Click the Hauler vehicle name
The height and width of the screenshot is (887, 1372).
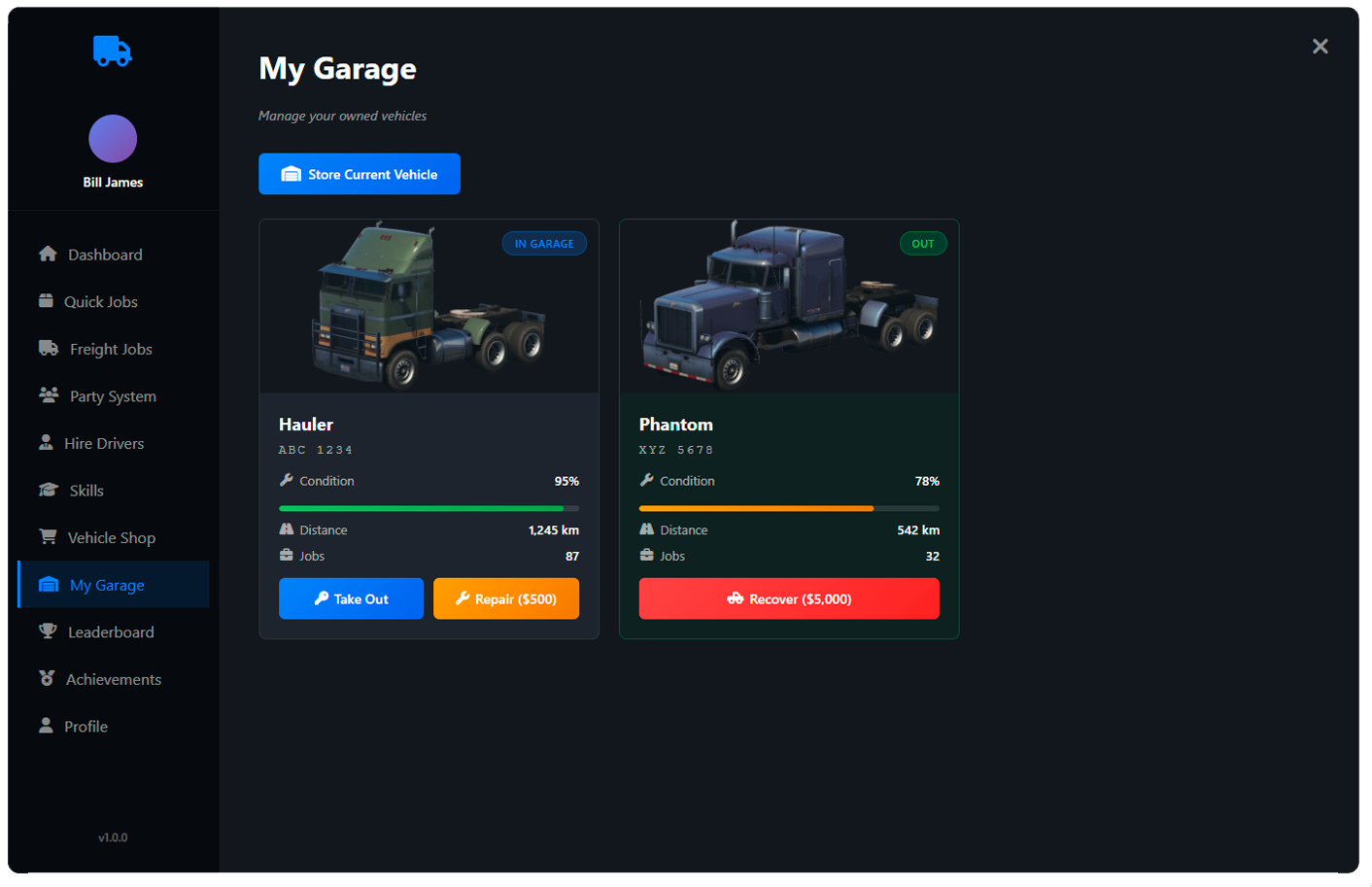pos(306,425)
